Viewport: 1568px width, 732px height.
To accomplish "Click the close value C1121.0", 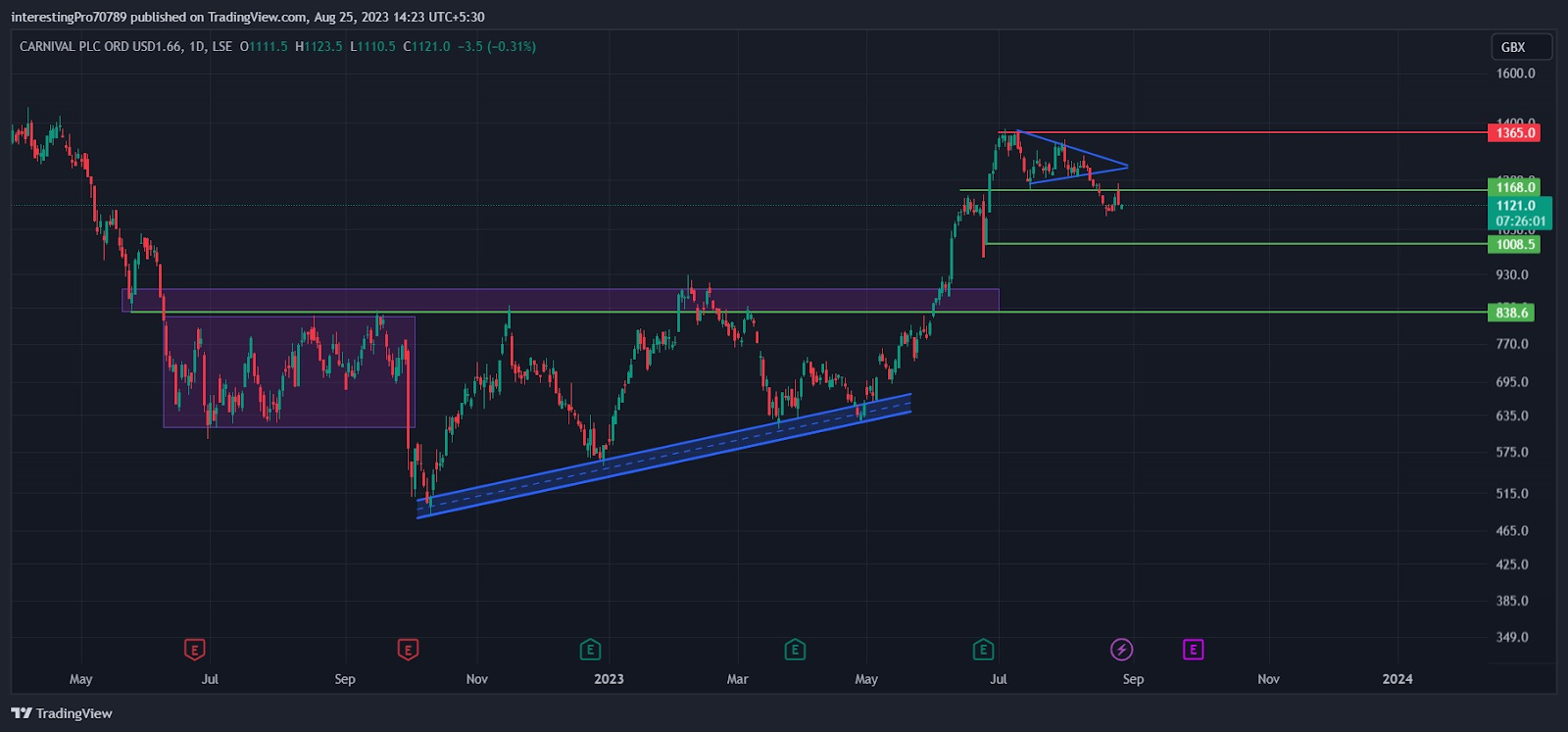I will point(427,46).
